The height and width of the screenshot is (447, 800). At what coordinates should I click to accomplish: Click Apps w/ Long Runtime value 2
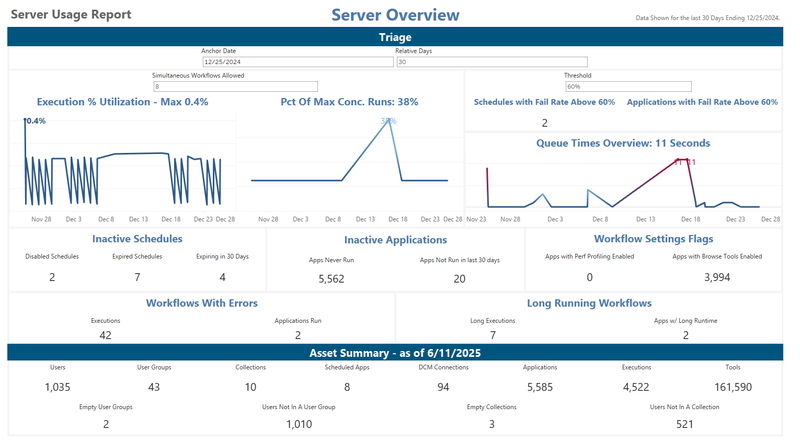686,335
